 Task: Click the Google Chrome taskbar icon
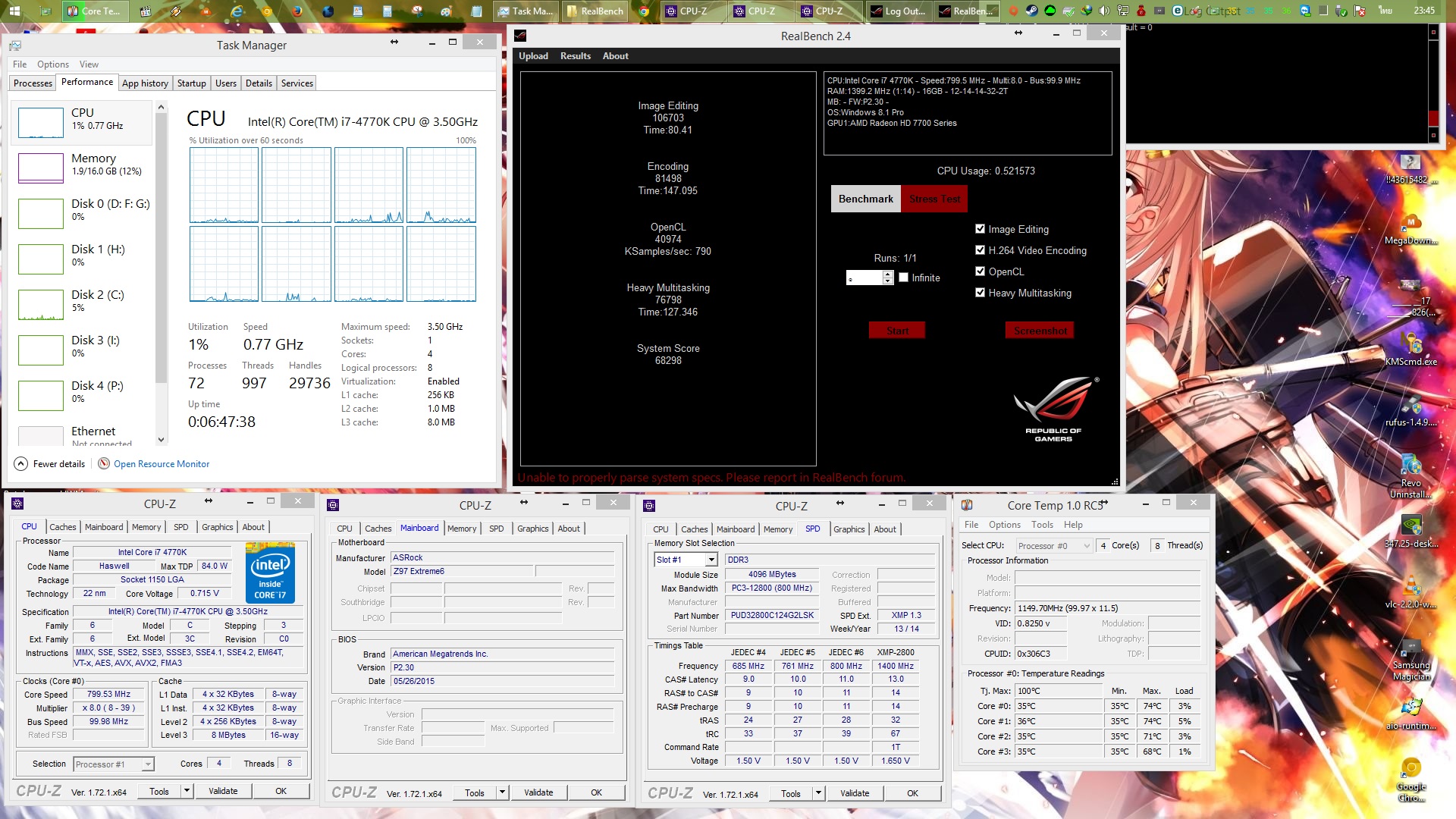[x=644, y=11]
